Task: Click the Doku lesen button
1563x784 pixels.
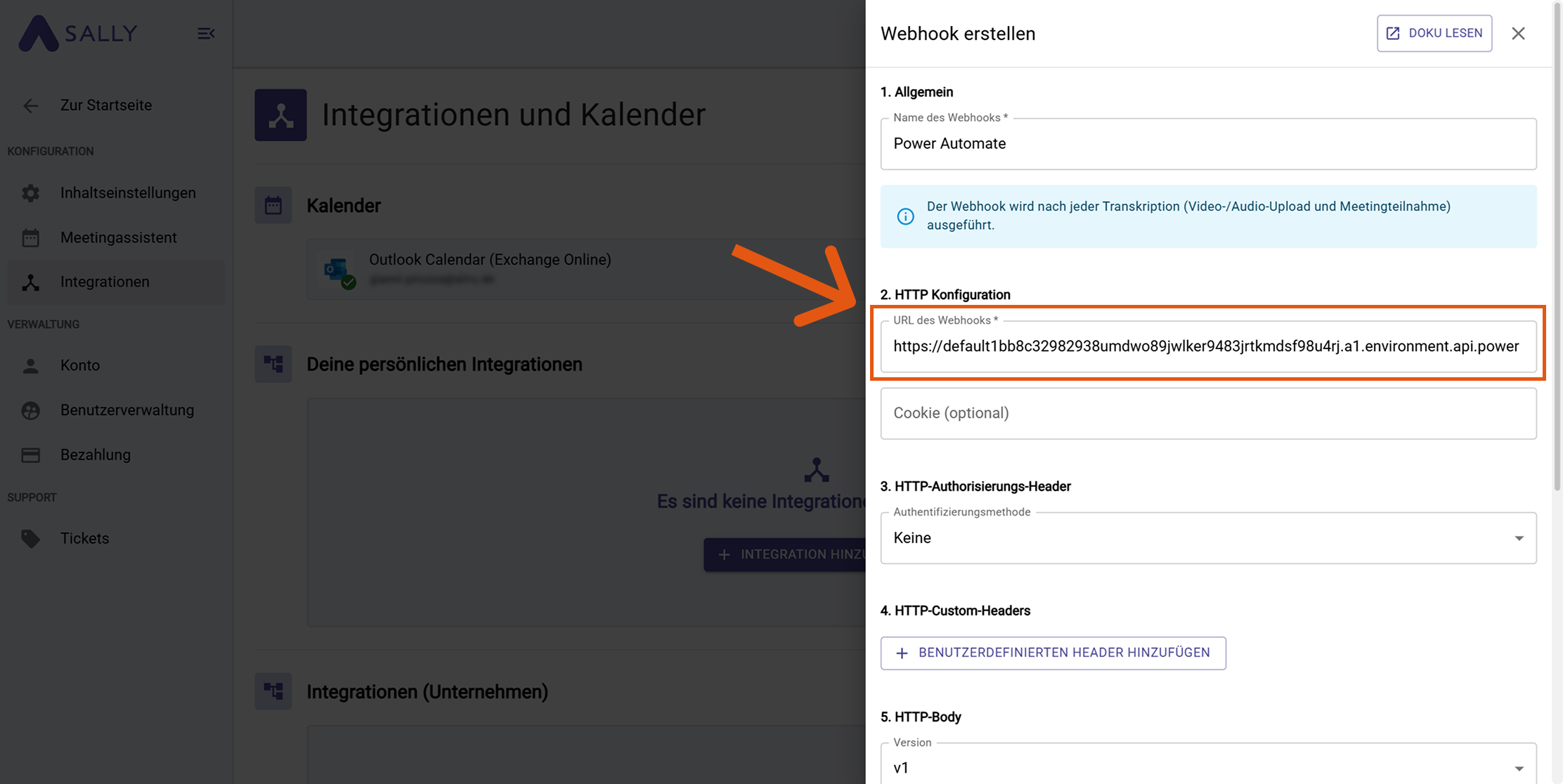Action: [x=1434, y=34]
